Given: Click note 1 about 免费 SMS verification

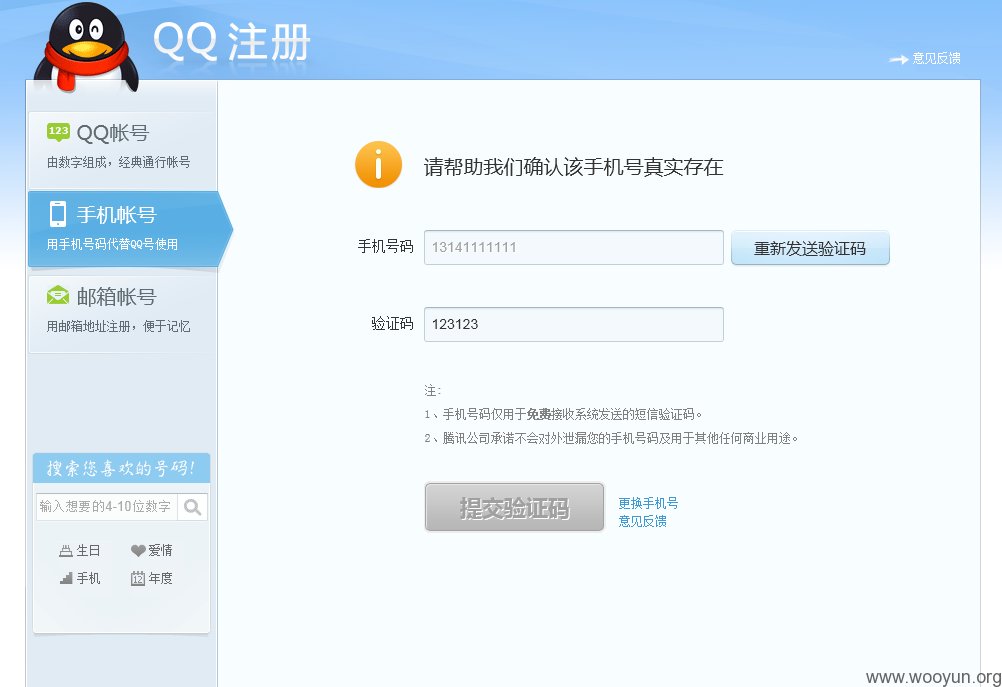Looking at the screenshot, I should pyautogui.click(x=563, y=414).
